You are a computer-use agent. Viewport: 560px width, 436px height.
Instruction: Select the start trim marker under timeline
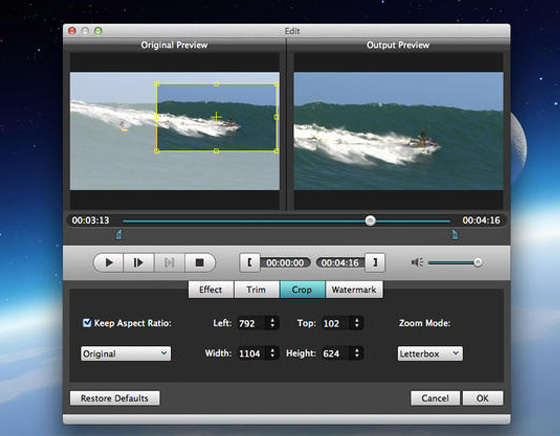click(x=119, y=235)
